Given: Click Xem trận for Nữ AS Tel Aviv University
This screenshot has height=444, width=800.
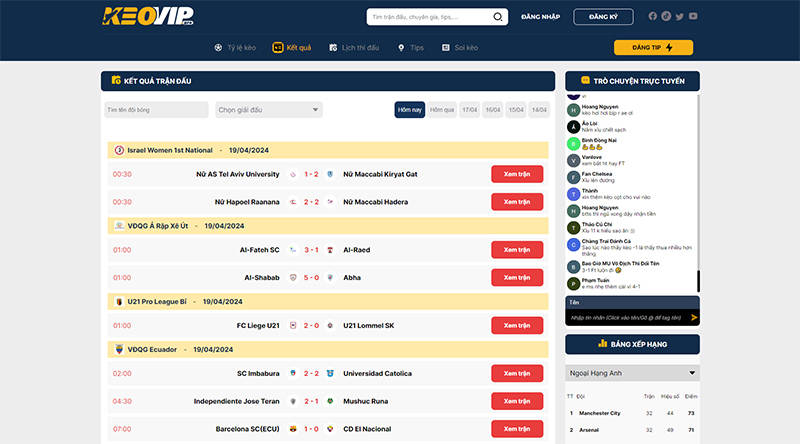Looking at the screenshot, I should [x=517, y=174].
